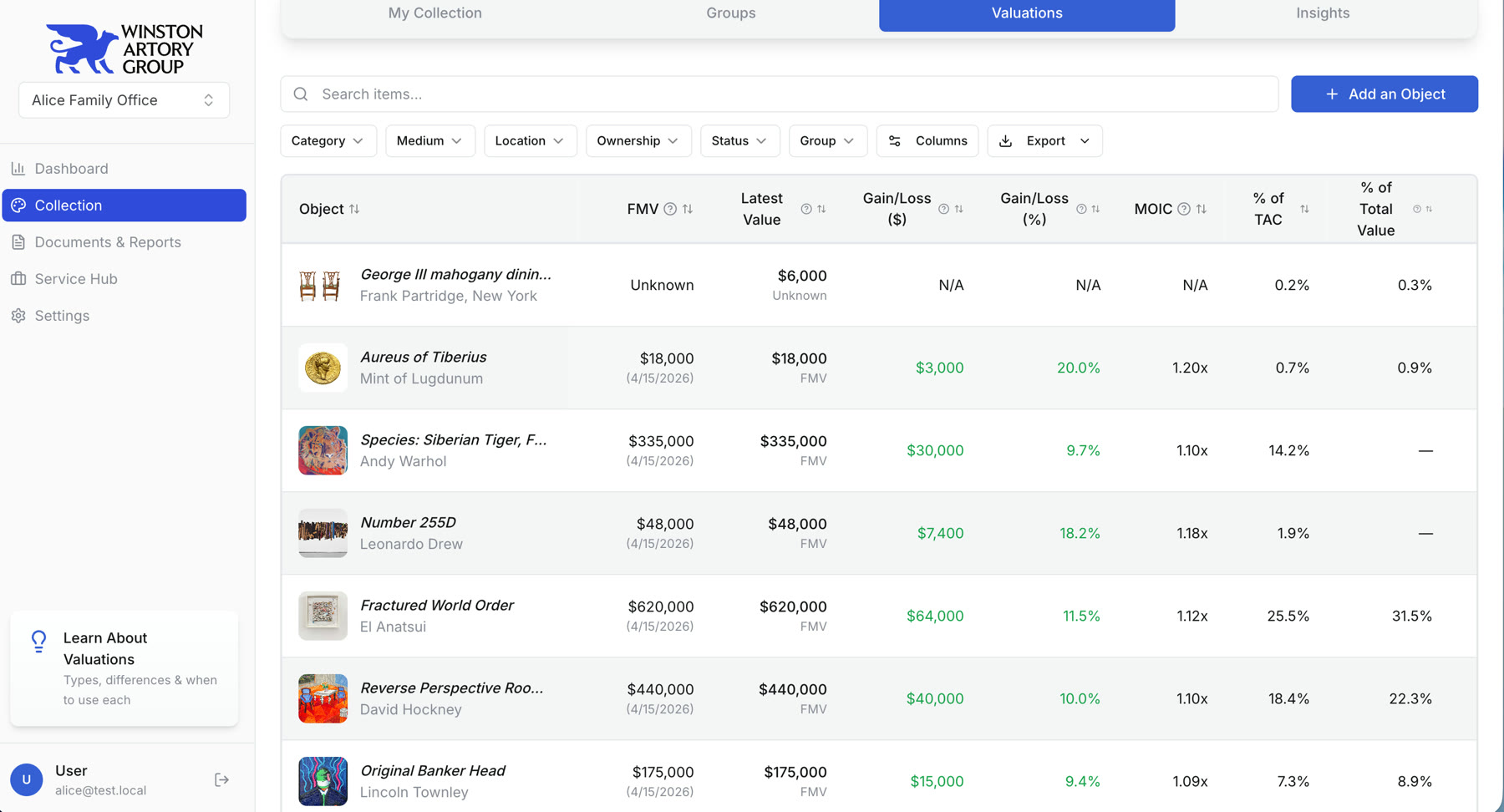Open the Insights tab
This screenshot has width=1504, height=812.
pyautogui.click(x=1323, y=13)
